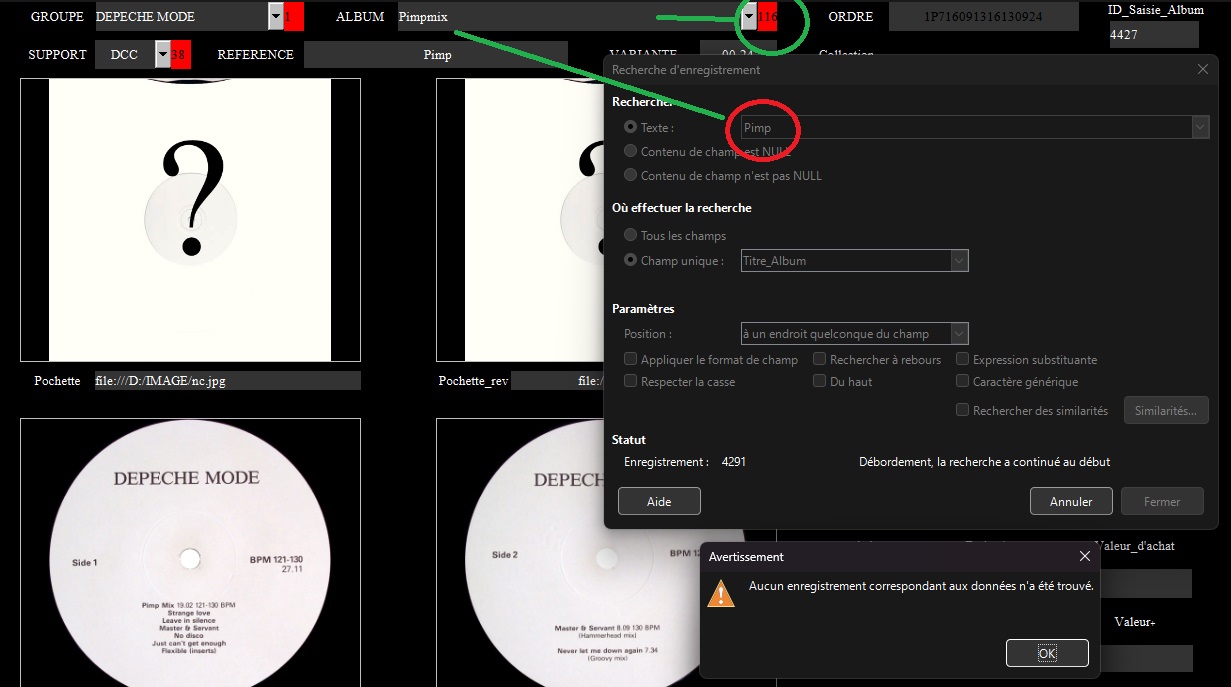Click the red 38 box beside SUPPORT
This screenshot has width=1231, height=687.
coord(180,55)
